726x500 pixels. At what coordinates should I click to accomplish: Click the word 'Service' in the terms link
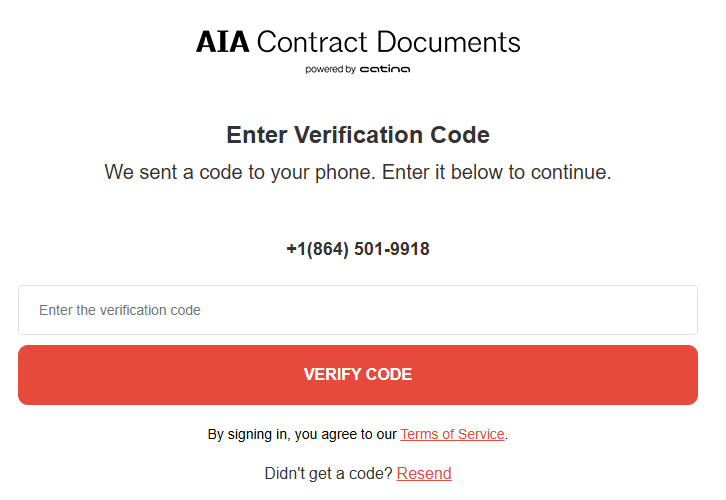479,434
